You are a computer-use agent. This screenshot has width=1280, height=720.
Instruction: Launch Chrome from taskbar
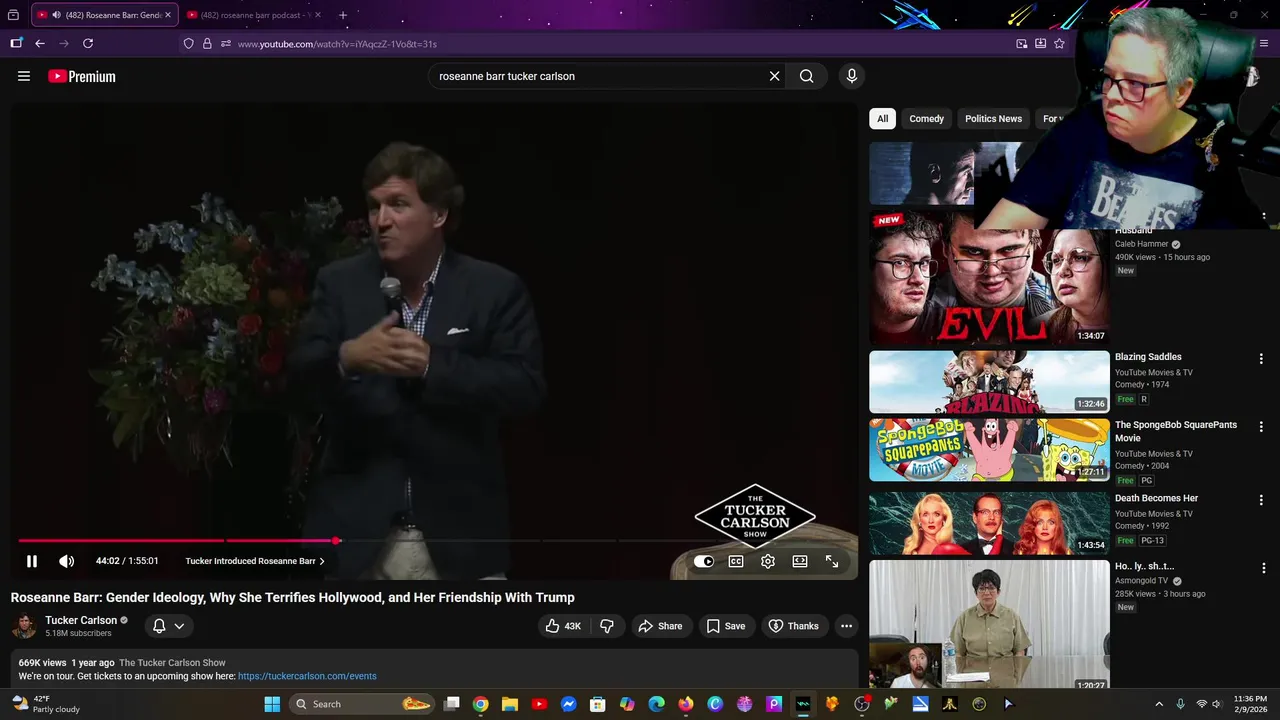click(x=480, y=704)
